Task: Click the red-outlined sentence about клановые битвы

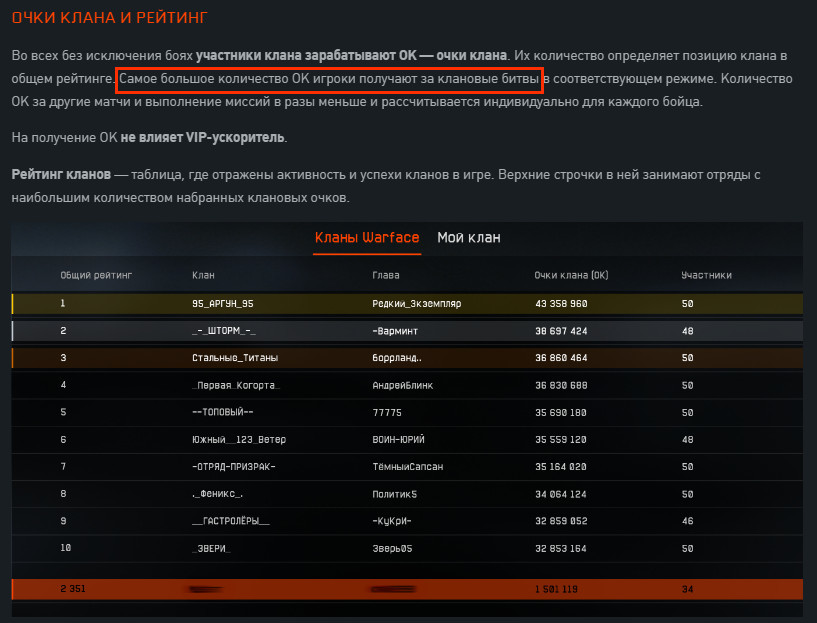Action: click(329, 78)
